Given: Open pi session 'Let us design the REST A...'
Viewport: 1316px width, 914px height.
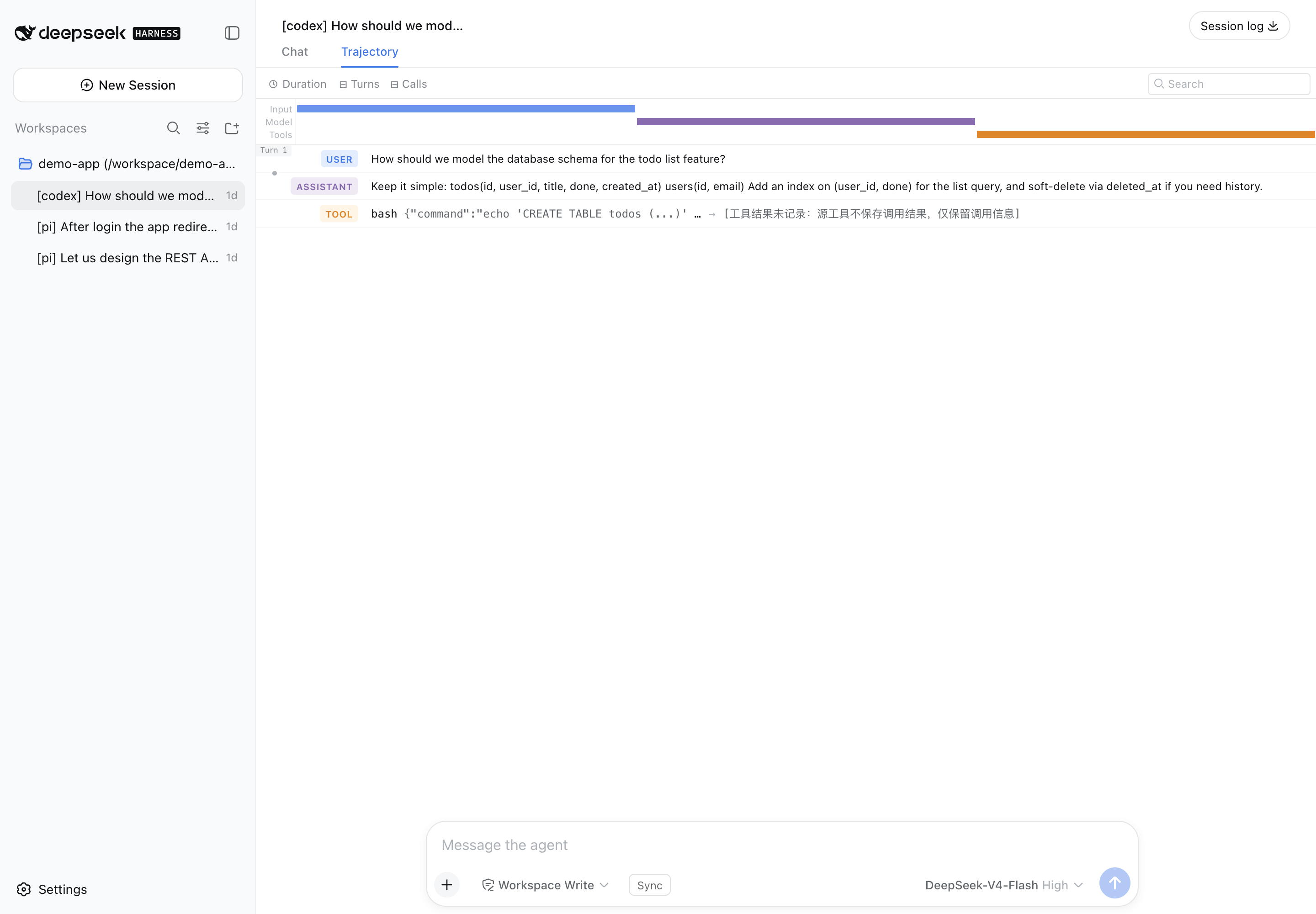Looking at the screenshot, I should pyautogui.click(x=127, y=258).
